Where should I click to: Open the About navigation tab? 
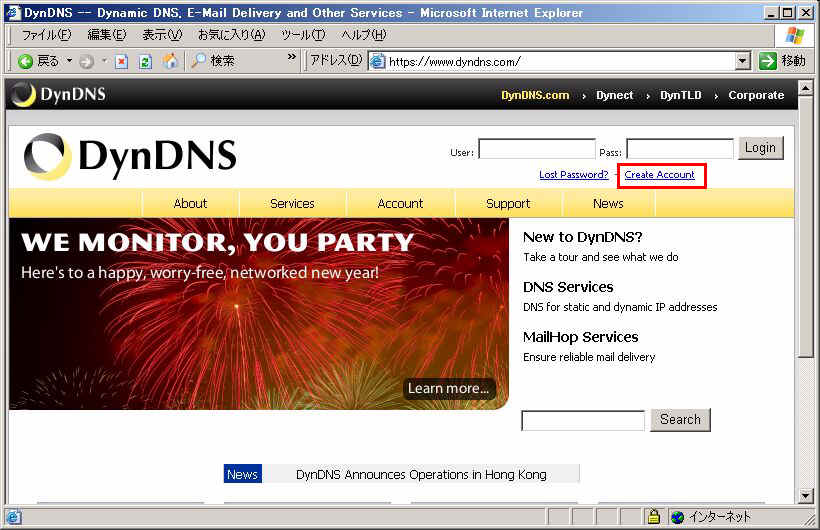pos(190,204)
